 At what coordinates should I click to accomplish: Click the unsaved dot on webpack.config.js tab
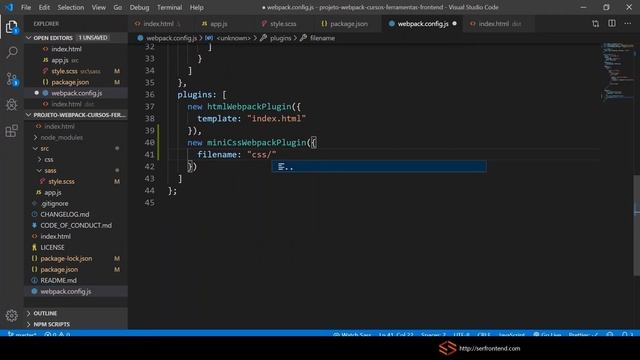454,24
